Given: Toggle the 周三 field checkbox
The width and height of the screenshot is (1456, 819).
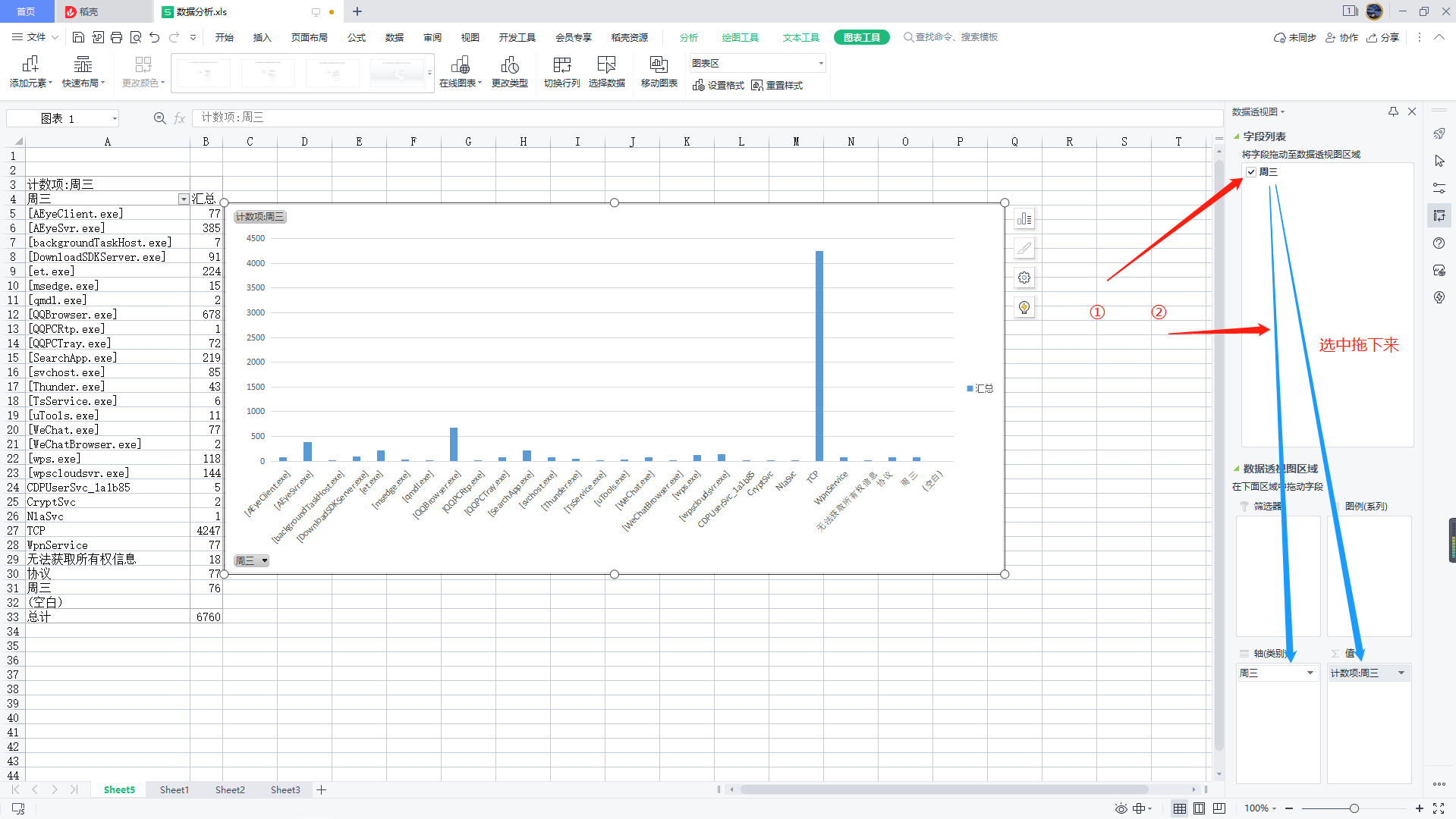Looking at the screenshot, I should pos(1251,172).
